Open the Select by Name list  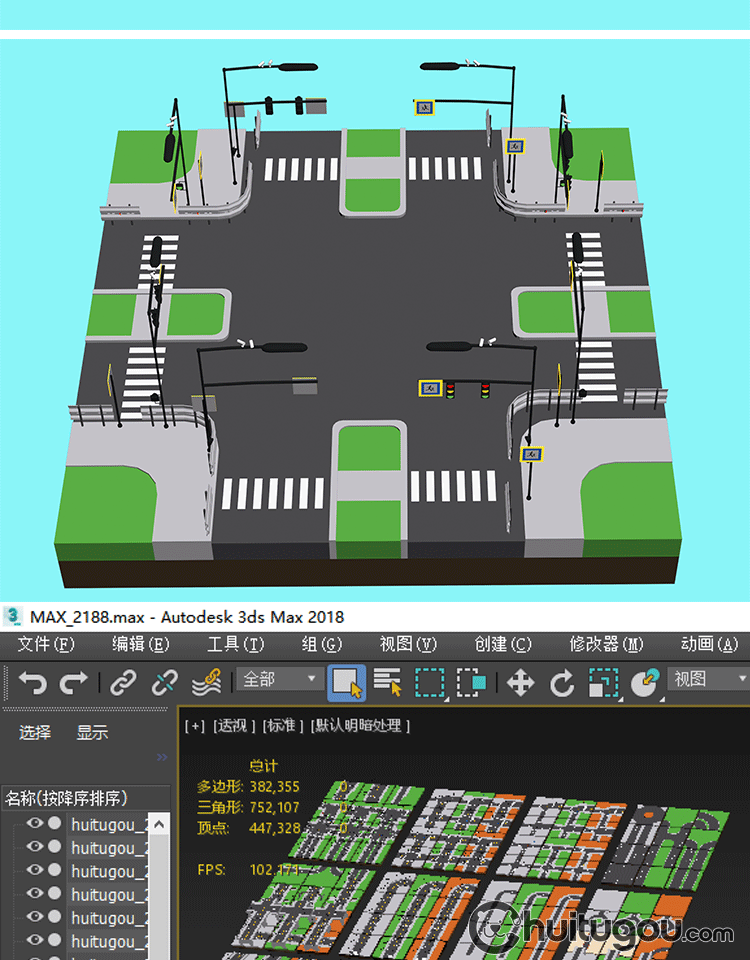coord(388,683)
